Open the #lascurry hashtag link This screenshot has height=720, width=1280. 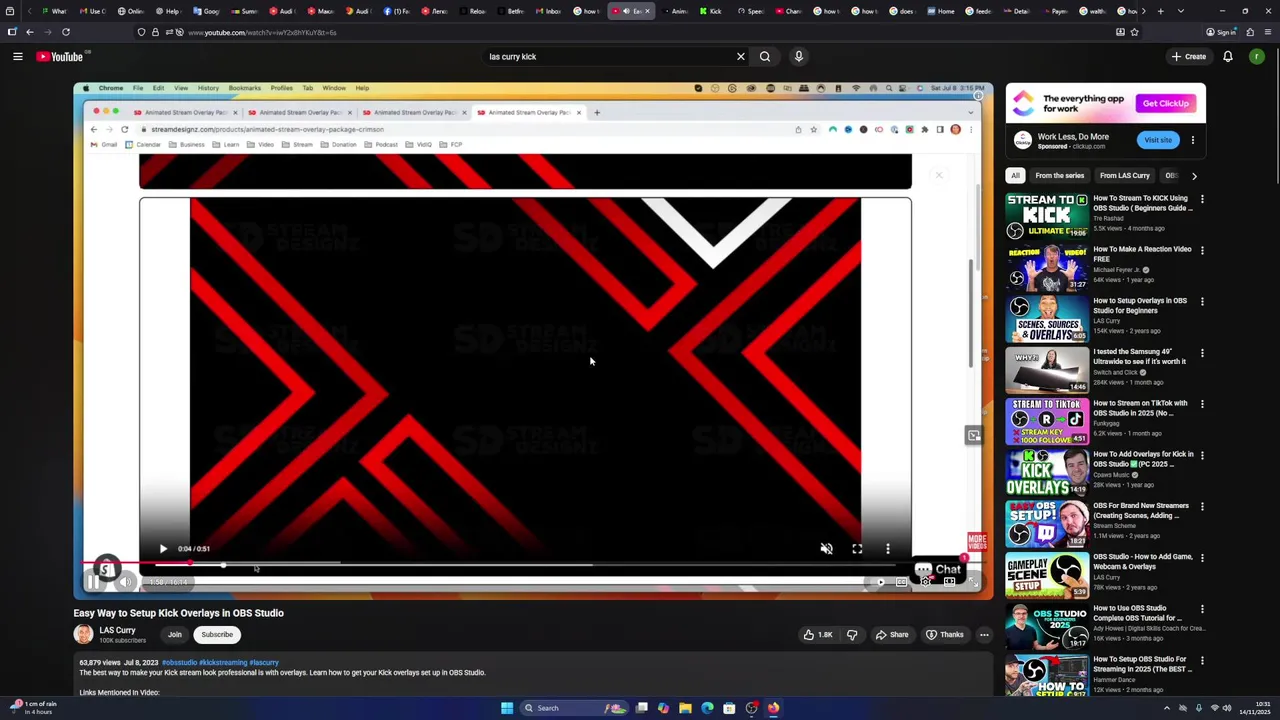pos(264,662)
